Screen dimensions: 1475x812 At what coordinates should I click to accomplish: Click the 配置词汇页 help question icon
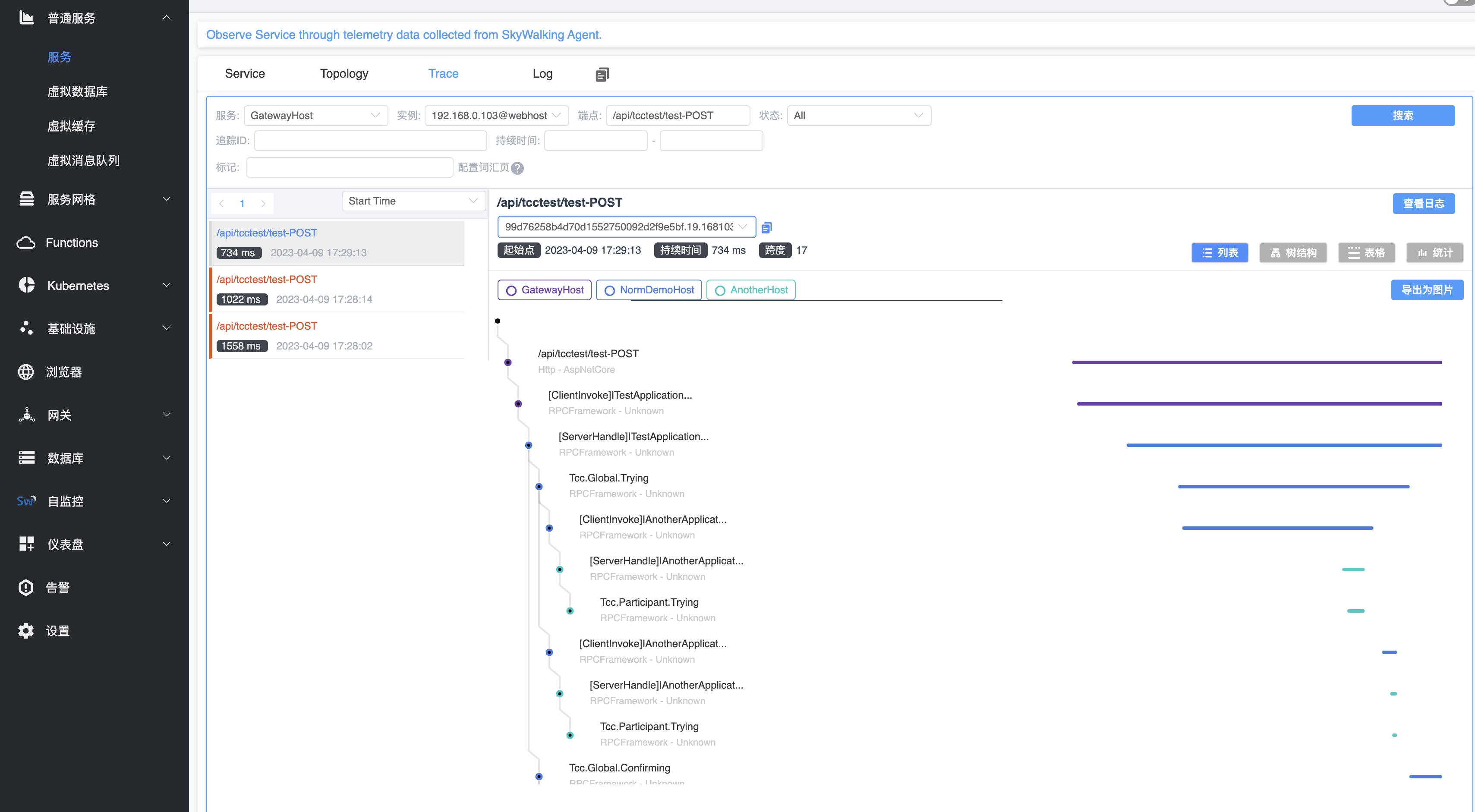pyautogui.click(x=517, y=168)
